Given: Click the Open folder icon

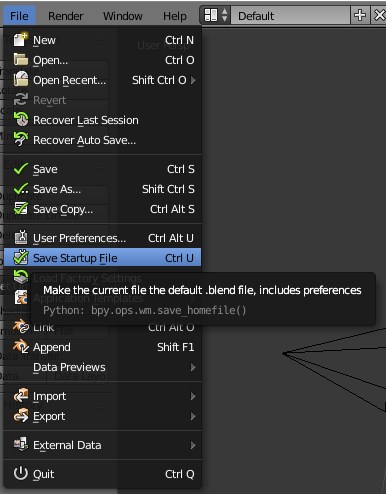Looking at the screenshot, I should (21, 60).
